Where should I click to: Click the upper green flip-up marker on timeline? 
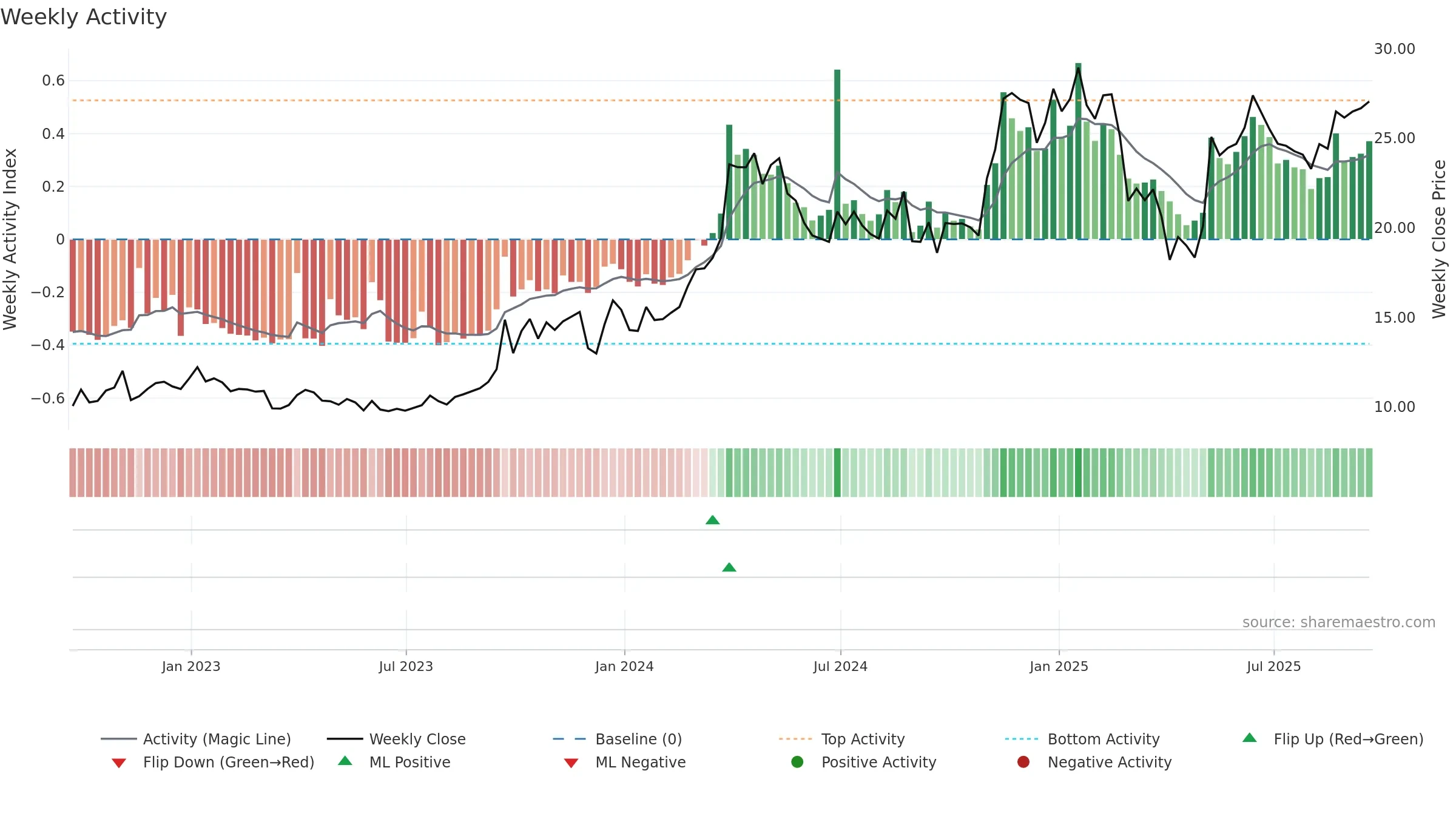pos(713,520)
